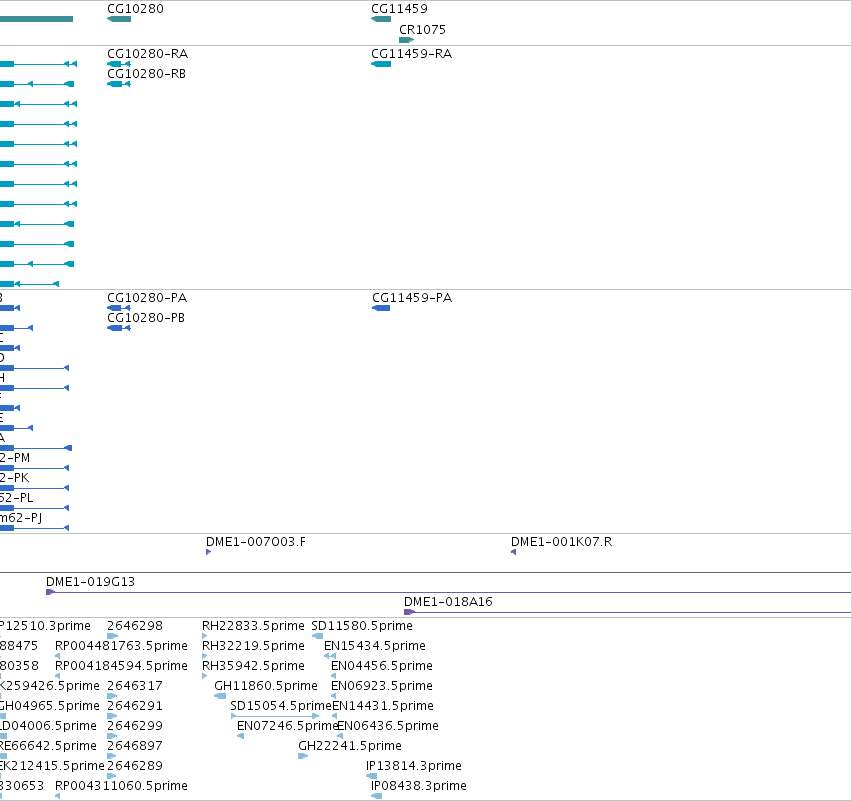Select the CG11459-RA transcript glyph
851x801 pixels.
[381, 64]
